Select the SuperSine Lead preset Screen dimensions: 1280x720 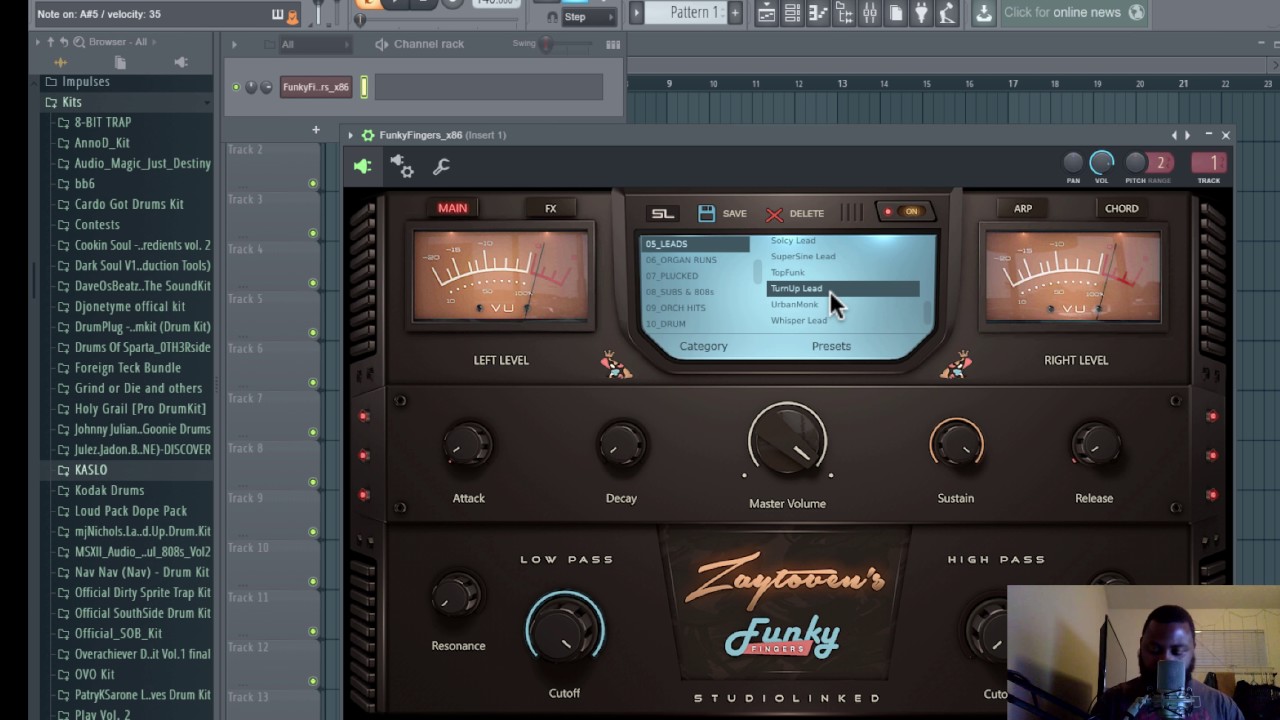coord(803,256)
